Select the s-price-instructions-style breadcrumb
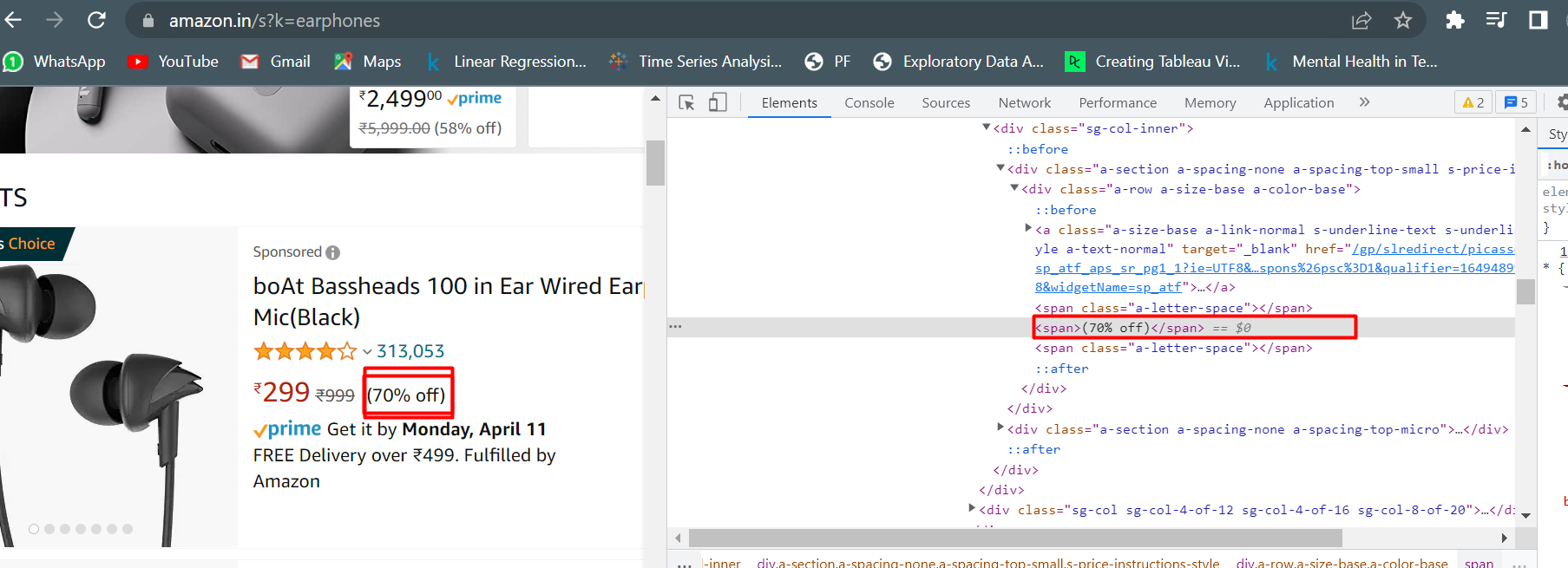Screen dimensions: 1568x568 coord(987,563)
